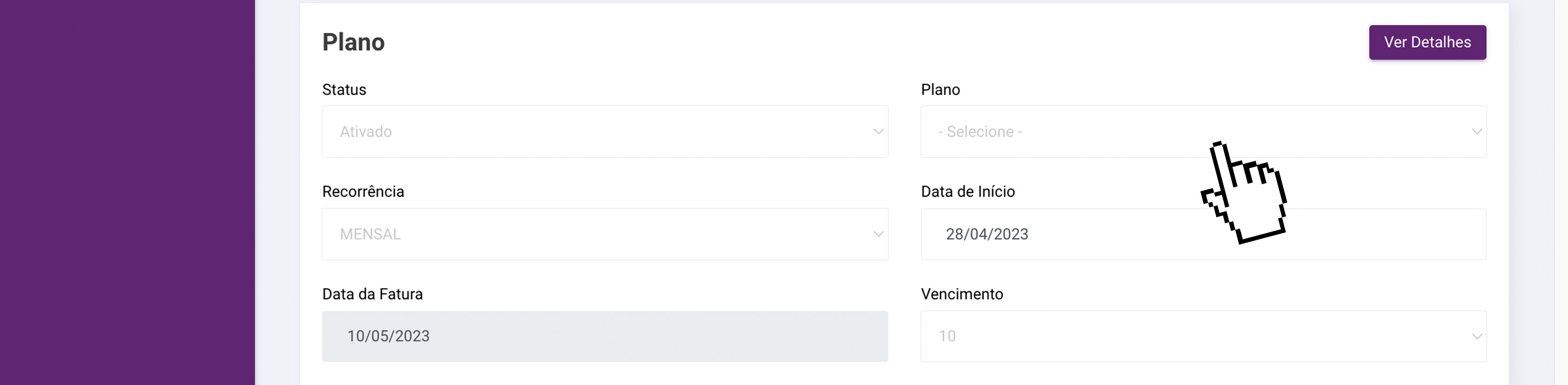
Task: Click the Recorrência field label
Action: click(x=363, y=192)
